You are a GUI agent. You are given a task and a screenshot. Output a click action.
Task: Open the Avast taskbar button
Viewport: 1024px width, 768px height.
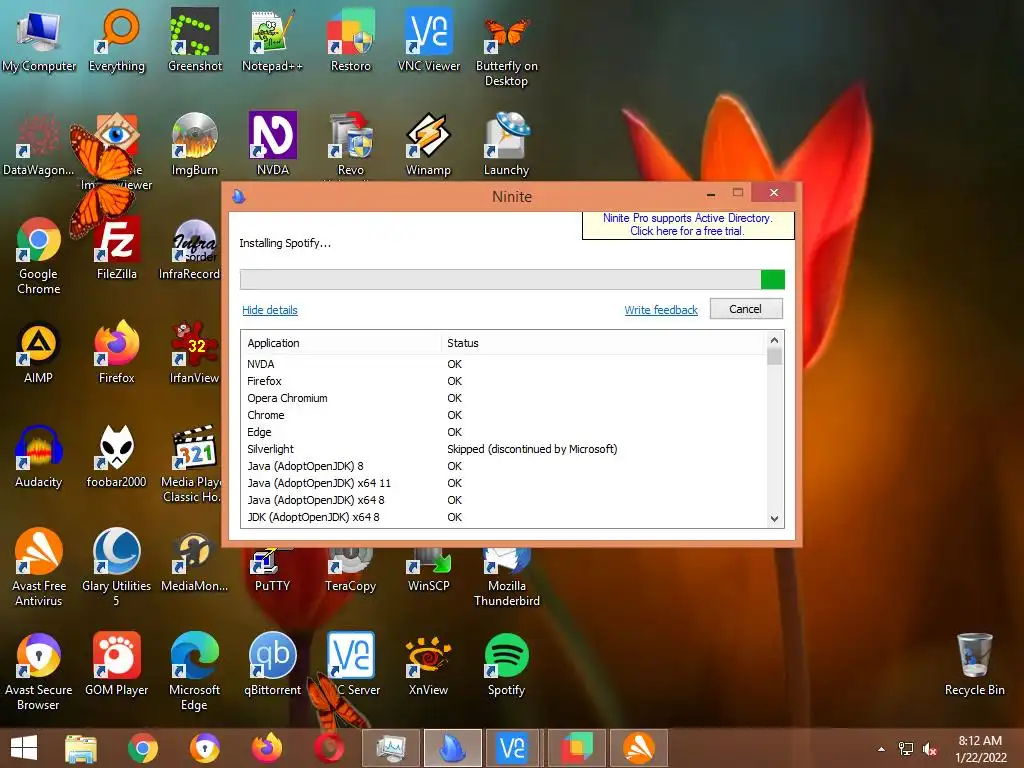pos(638,748)
